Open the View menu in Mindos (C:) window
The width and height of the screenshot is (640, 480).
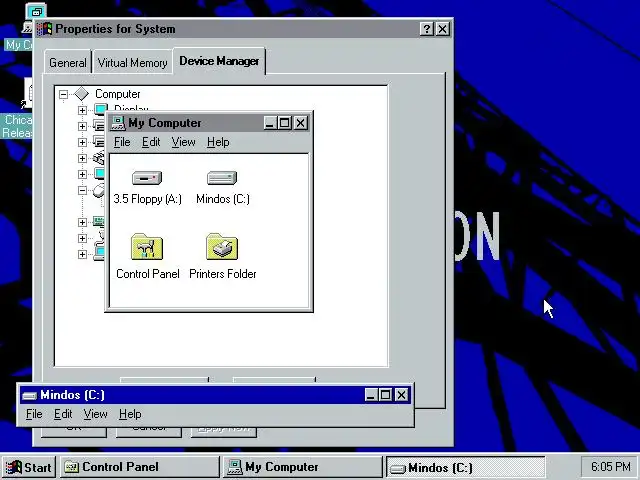96,414
